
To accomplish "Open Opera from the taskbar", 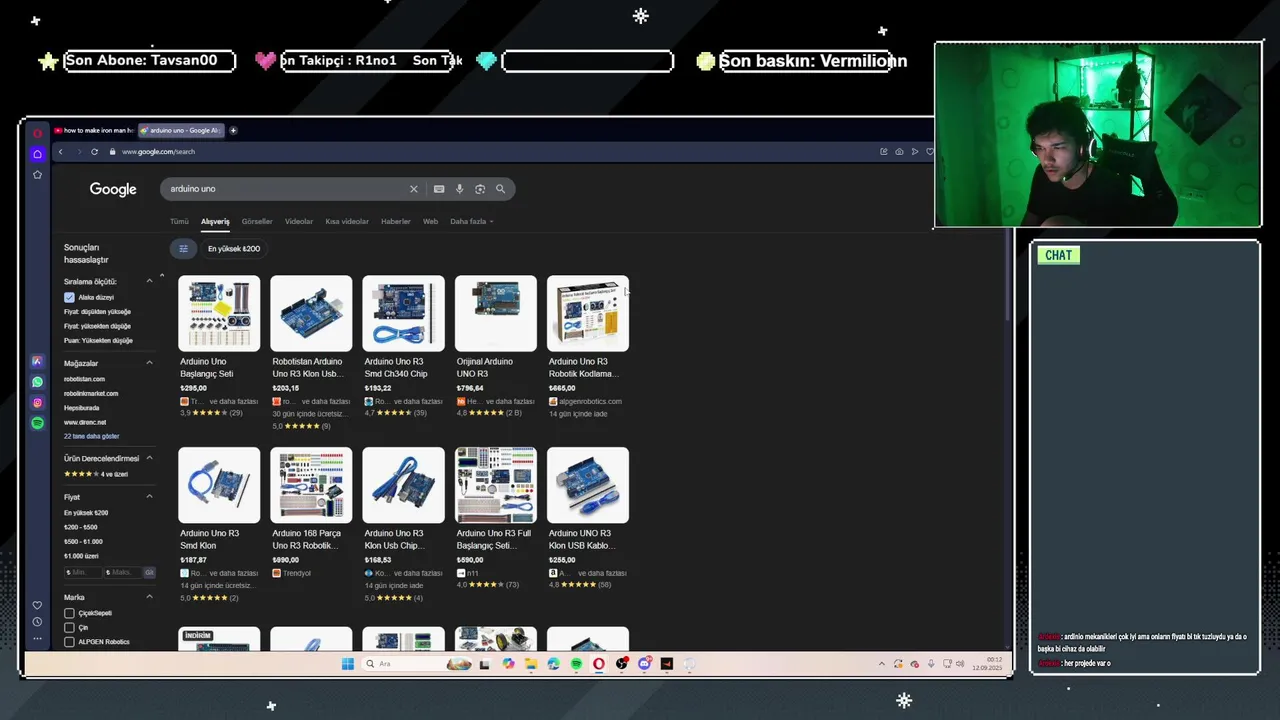I will pyautogui.click(x=599, y=664).
